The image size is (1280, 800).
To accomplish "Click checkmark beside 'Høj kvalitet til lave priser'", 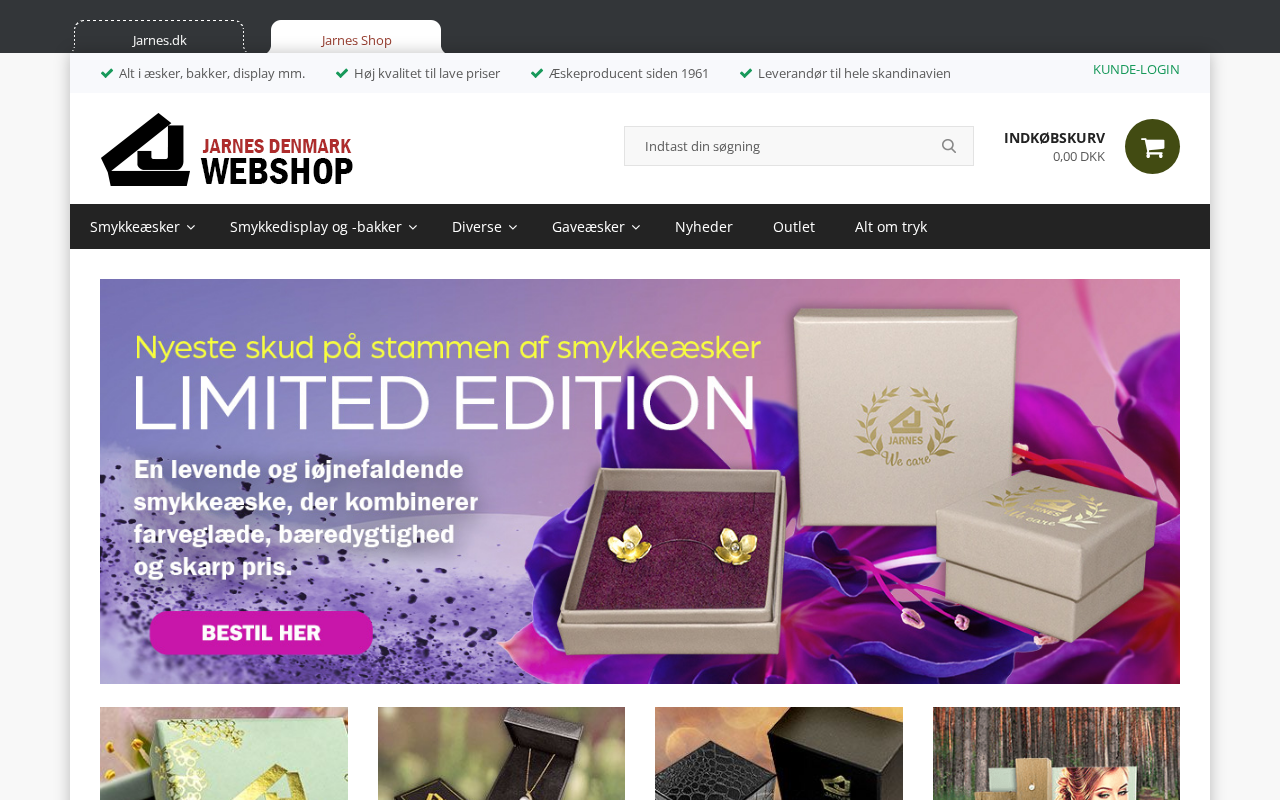I will point(342,73).
